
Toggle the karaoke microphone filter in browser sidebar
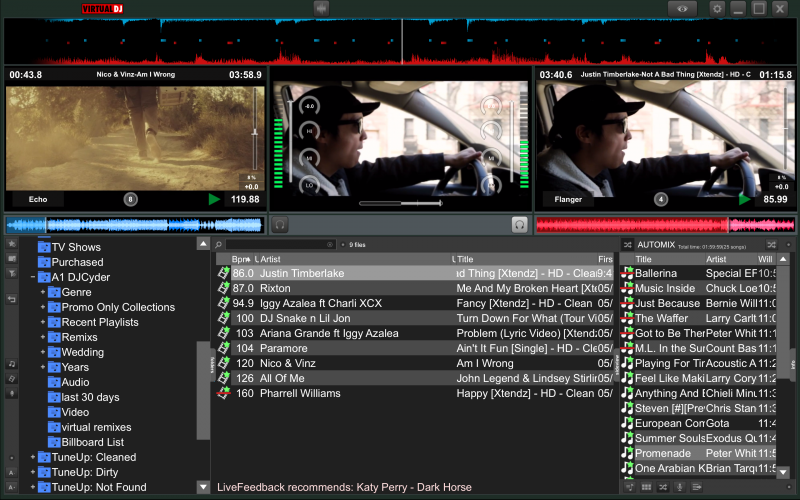pyautogui.click(x=12, y=393)
